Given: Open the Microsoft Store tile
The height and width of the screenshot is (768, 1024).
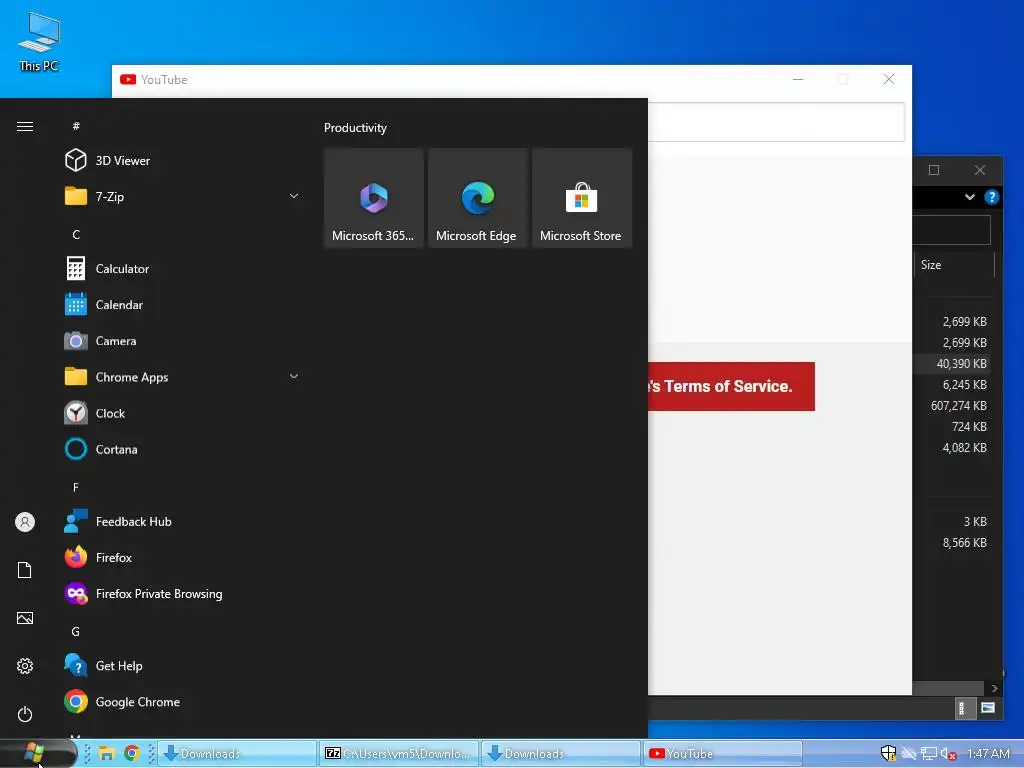Looking at the screenshot, I should [x=582, y=198].
